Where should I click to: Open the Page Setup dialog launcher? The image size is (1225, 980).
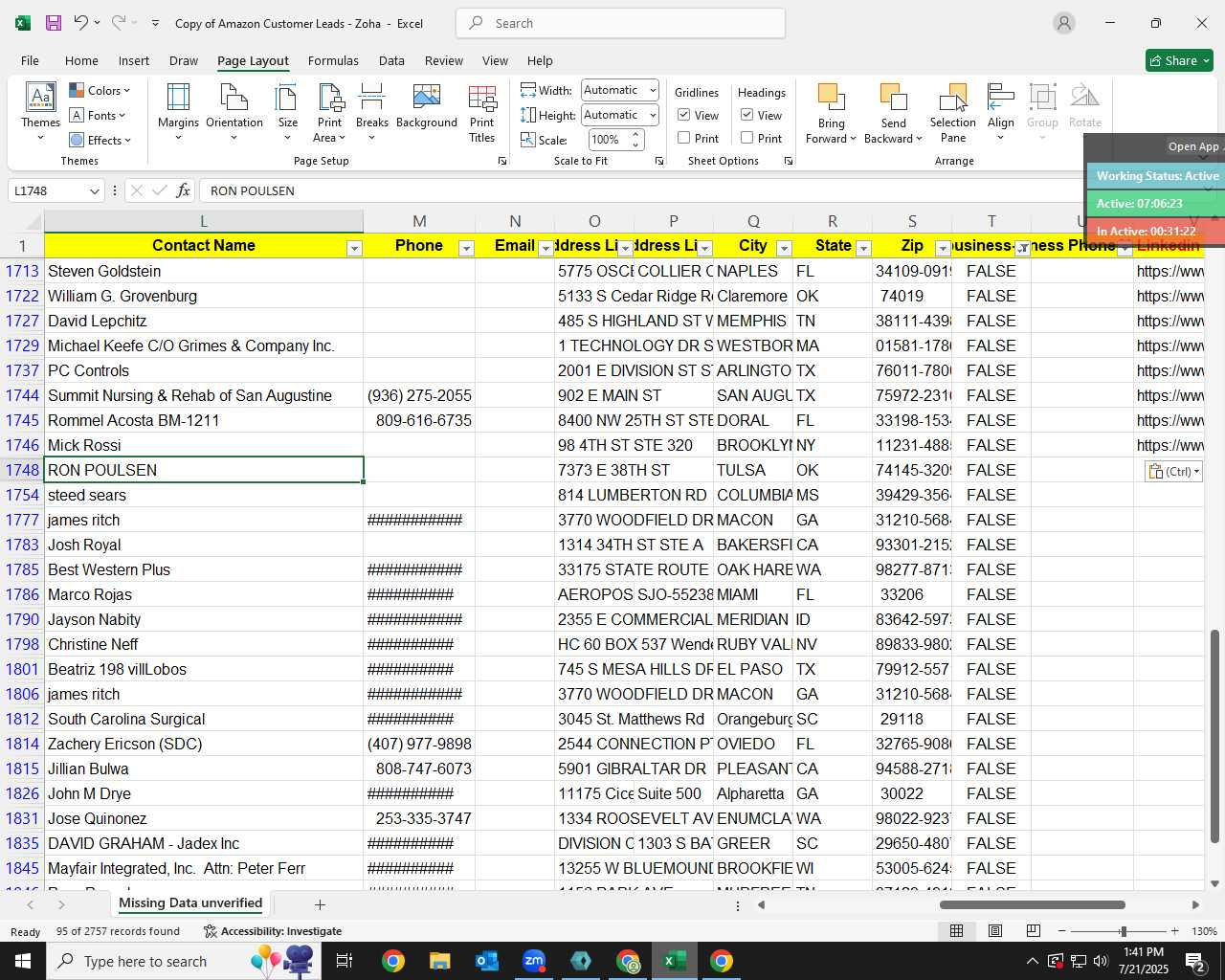coord(502,162)
